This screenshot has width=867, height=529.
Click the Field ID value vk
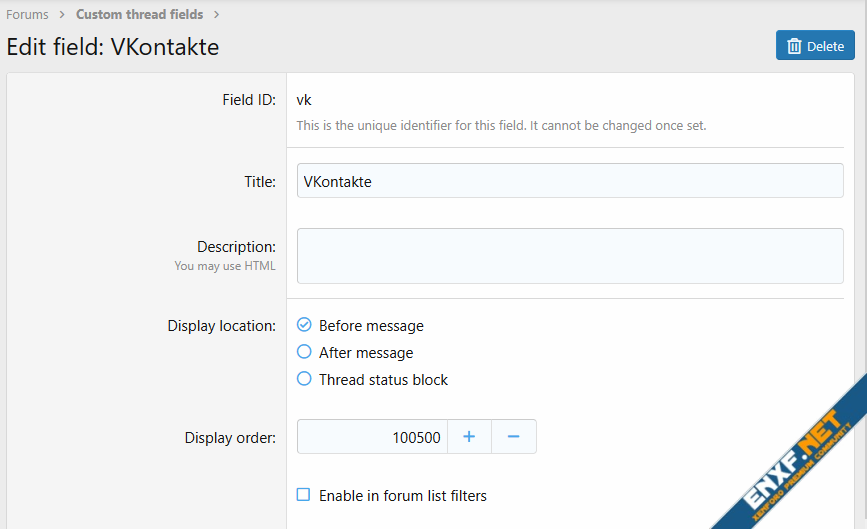(304, 100)
